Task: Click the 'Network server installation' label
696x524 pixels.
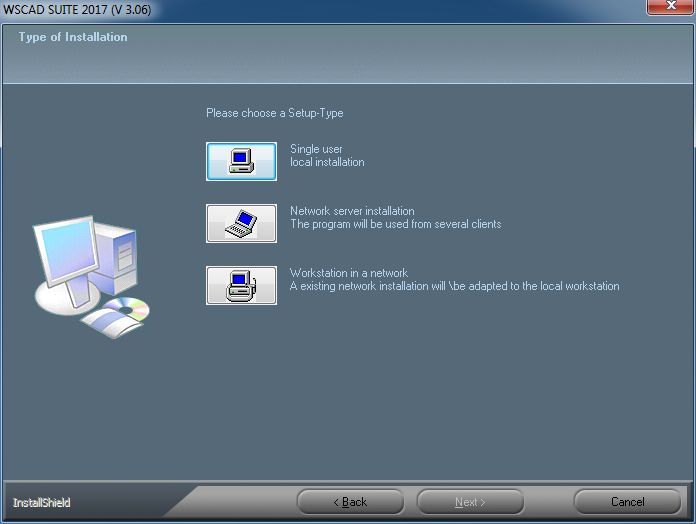Action: tap(352, 211)
